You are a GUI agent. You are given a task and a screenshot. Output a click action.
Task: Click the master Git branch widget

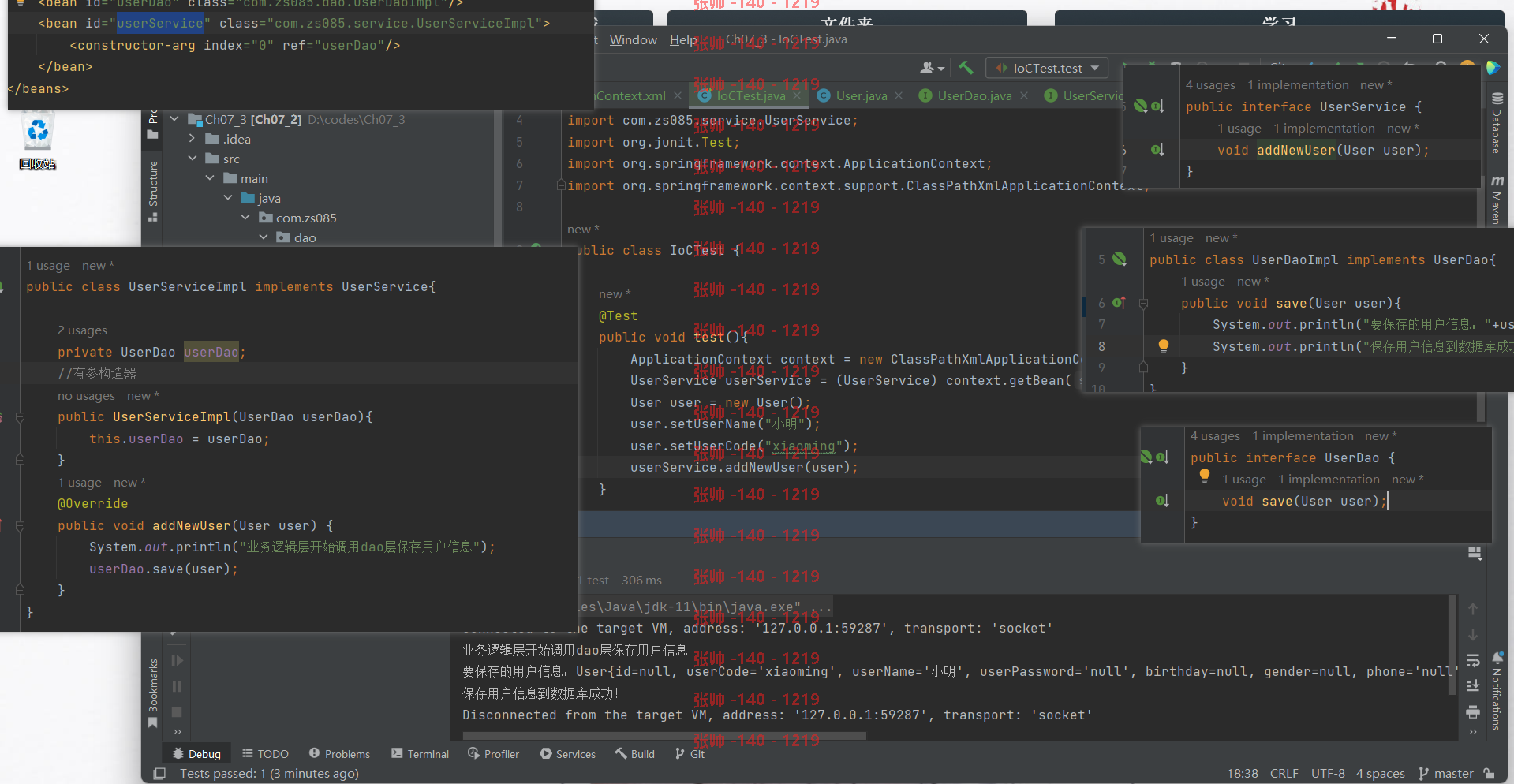click(x=1445, y=773)
